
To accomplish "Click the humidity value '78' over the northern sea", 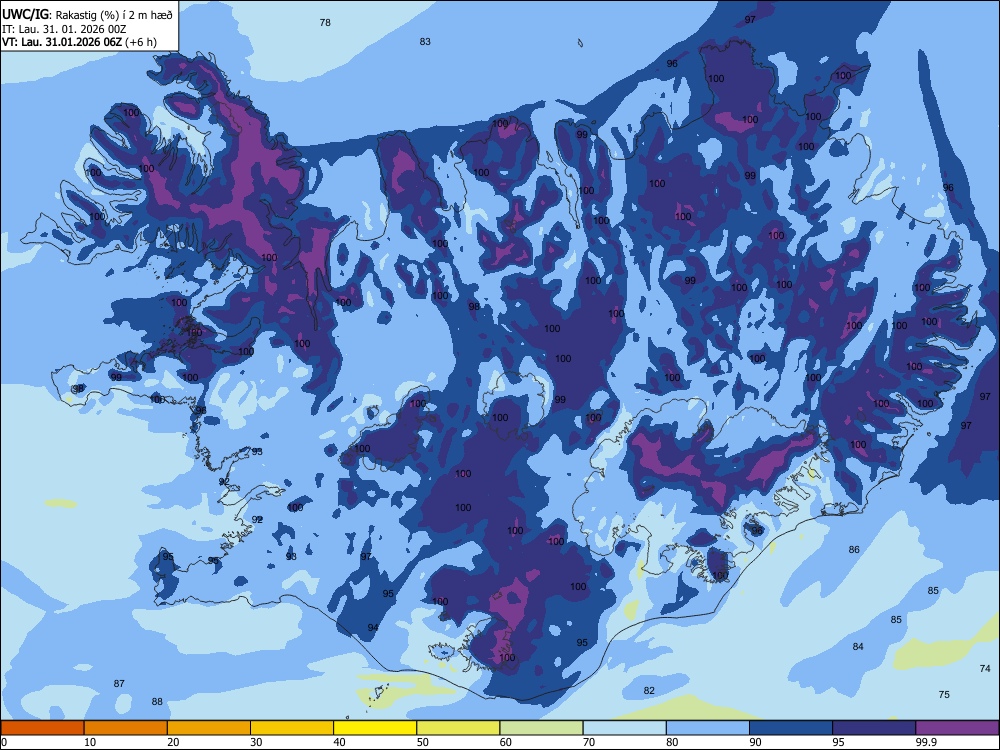I will (325, 22).
